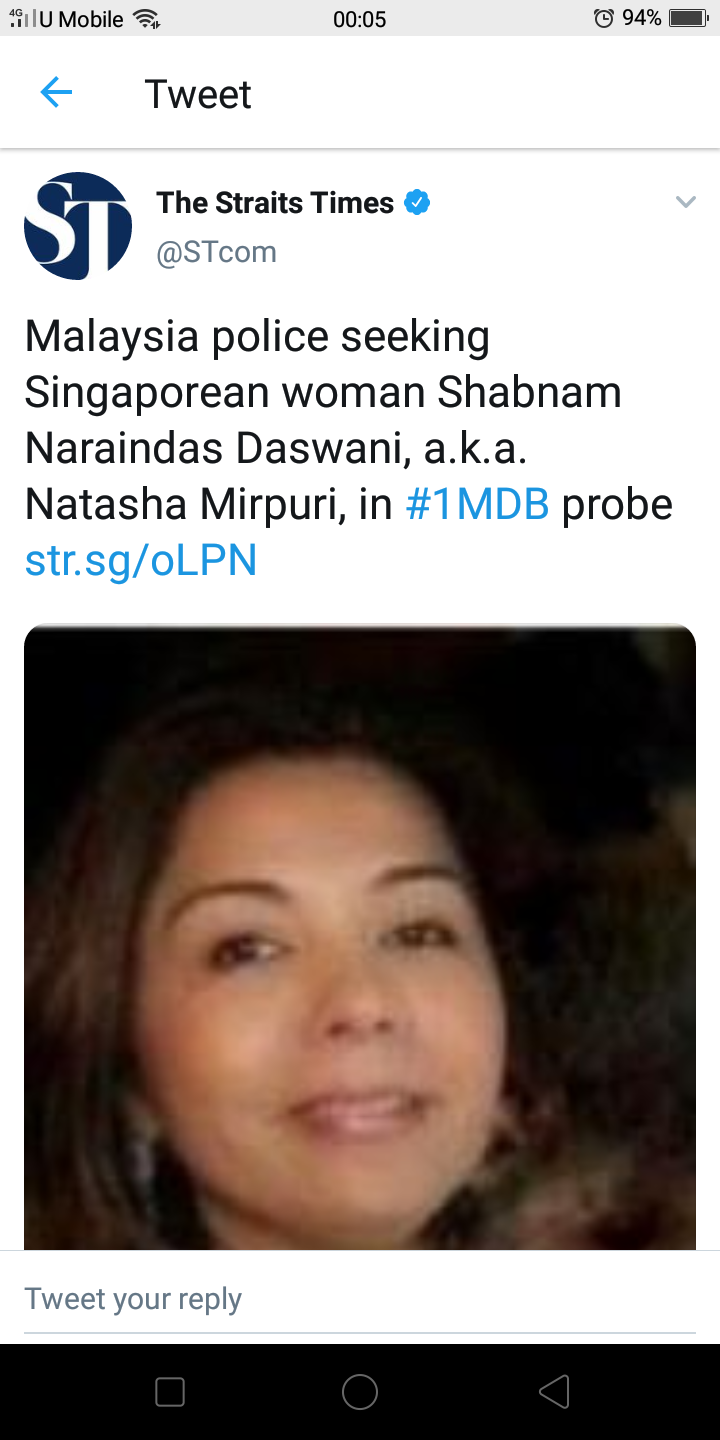Tap the Tweet your reply field

click(x=360, y=1299)
